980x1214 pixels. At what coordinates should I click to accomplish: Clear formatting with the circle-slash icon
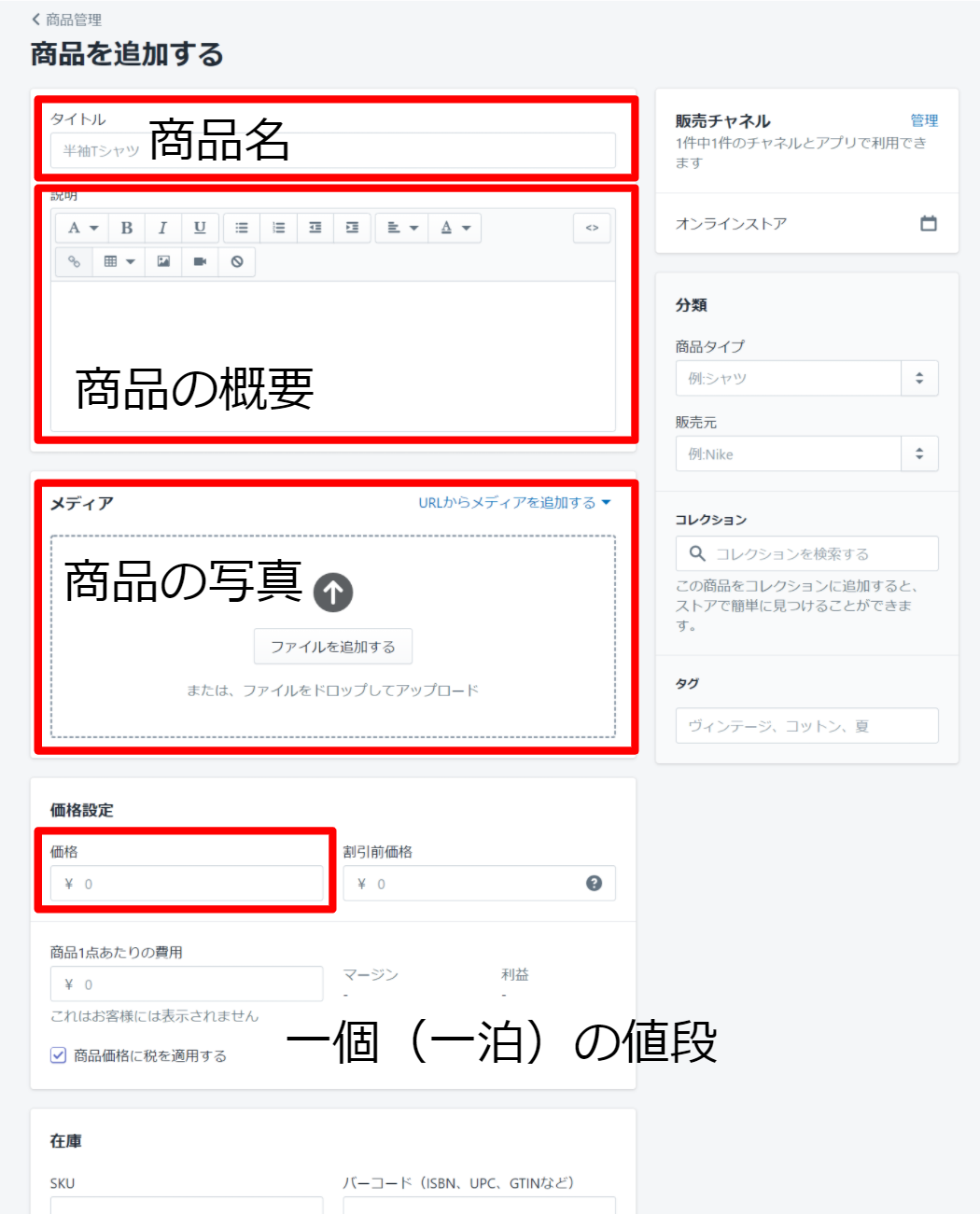click(x=237, y=262)
